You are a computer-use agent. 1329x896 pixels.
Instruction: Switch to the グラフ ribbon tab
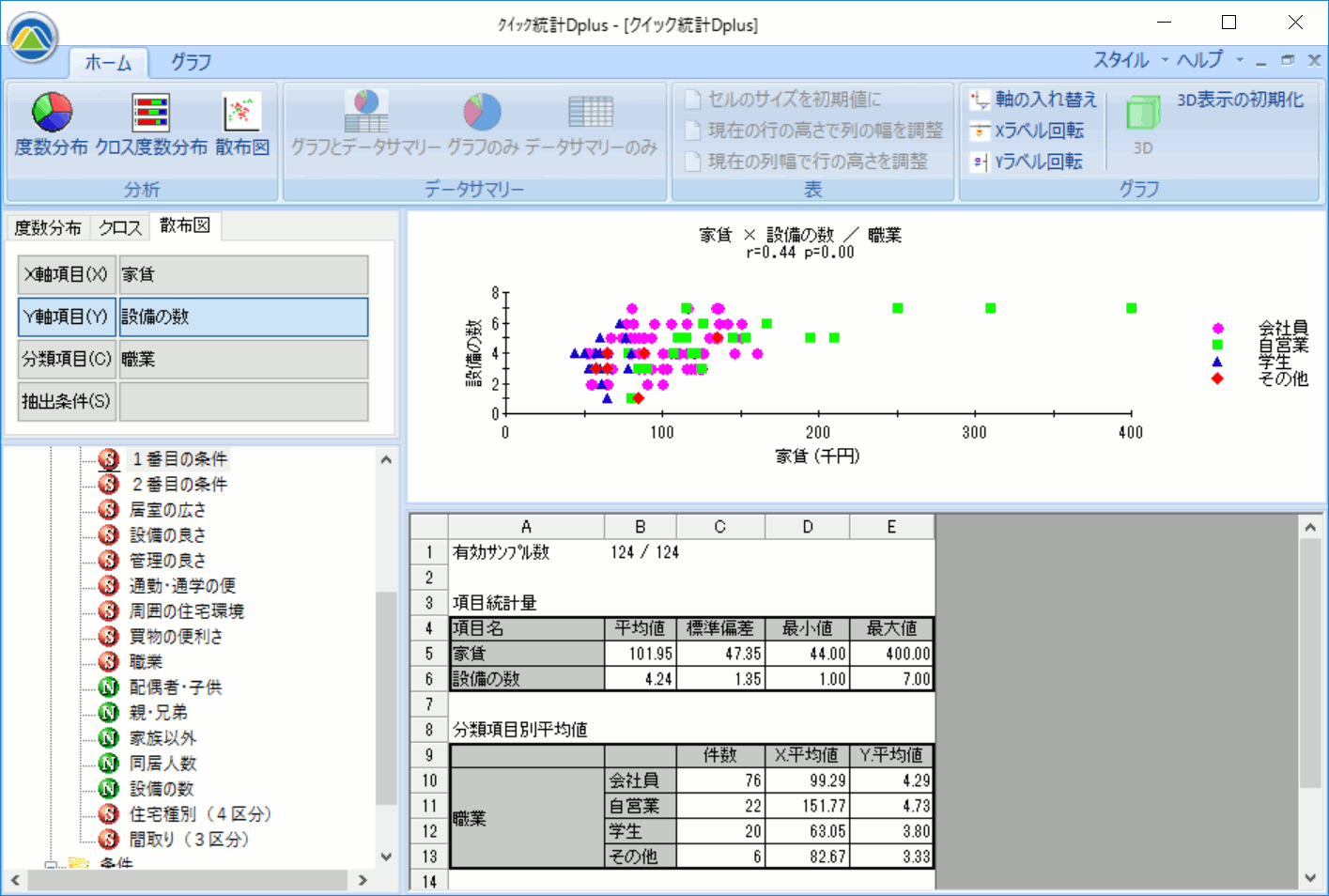(x=191, y=62)
